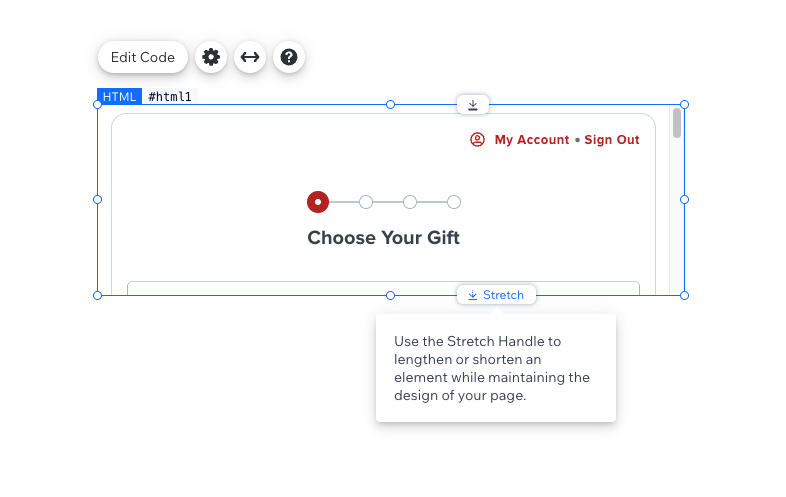This screenshot has height=497, width=786.
Task: Select the fourth step circle
Action: coord(454,202)
